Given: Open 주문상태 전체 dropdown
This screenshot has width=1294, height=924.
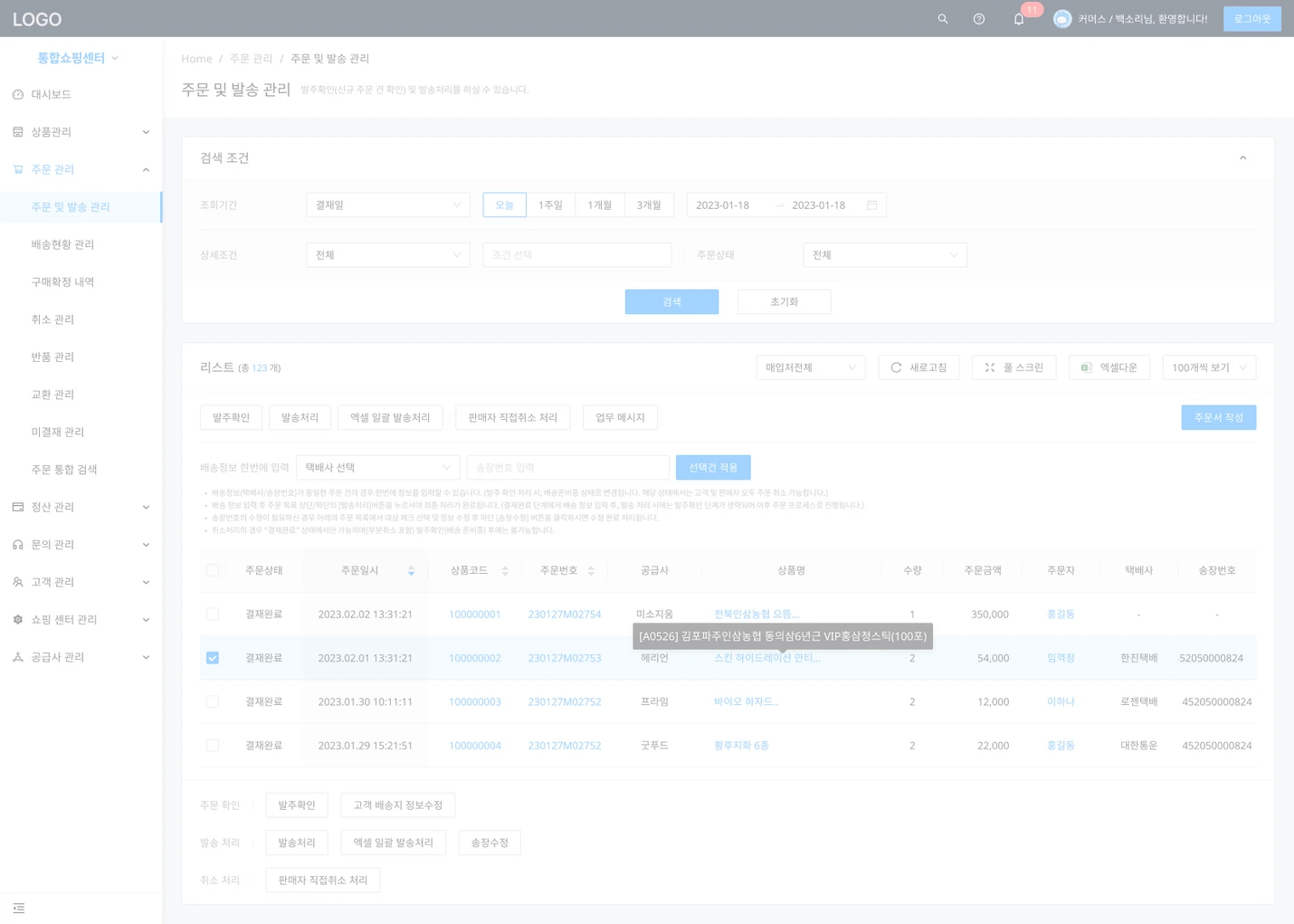Looking at the screenshot, I should click(x=885, y=255).
